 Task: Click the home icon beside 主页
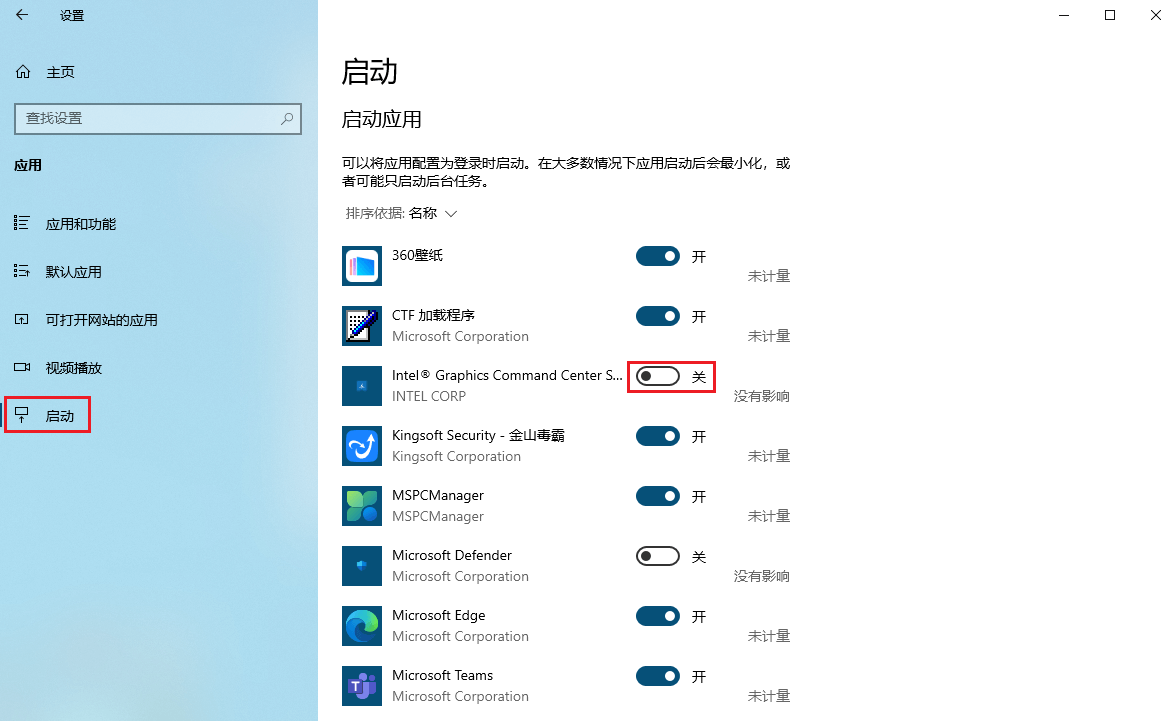(22, 71)
